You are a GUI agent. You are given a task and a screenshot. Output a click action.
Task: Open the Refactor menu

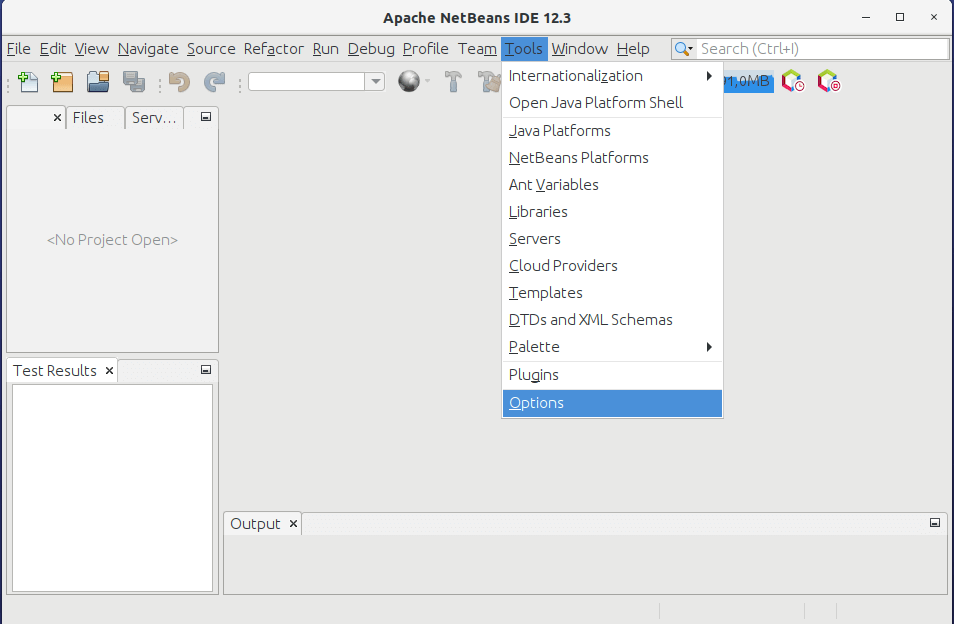click(273, 49)
